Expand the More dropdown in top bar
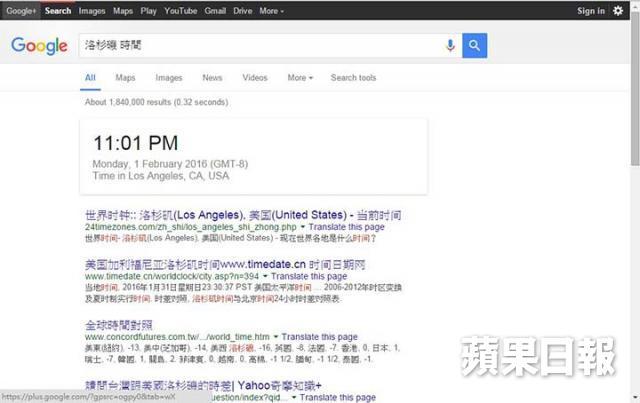Viewport: 640px width, 403px height. coord(271,11)
